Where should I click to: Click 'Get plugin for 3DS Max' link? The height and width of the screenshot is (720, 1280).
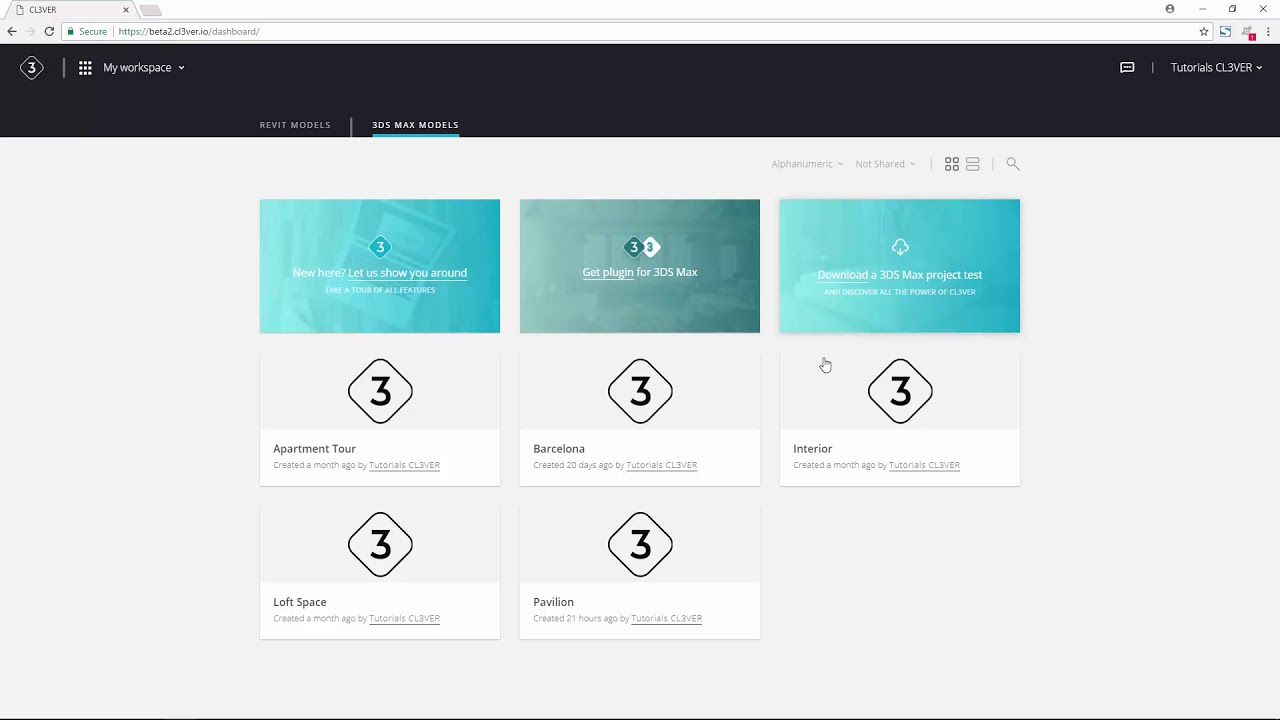click(640, 272)
